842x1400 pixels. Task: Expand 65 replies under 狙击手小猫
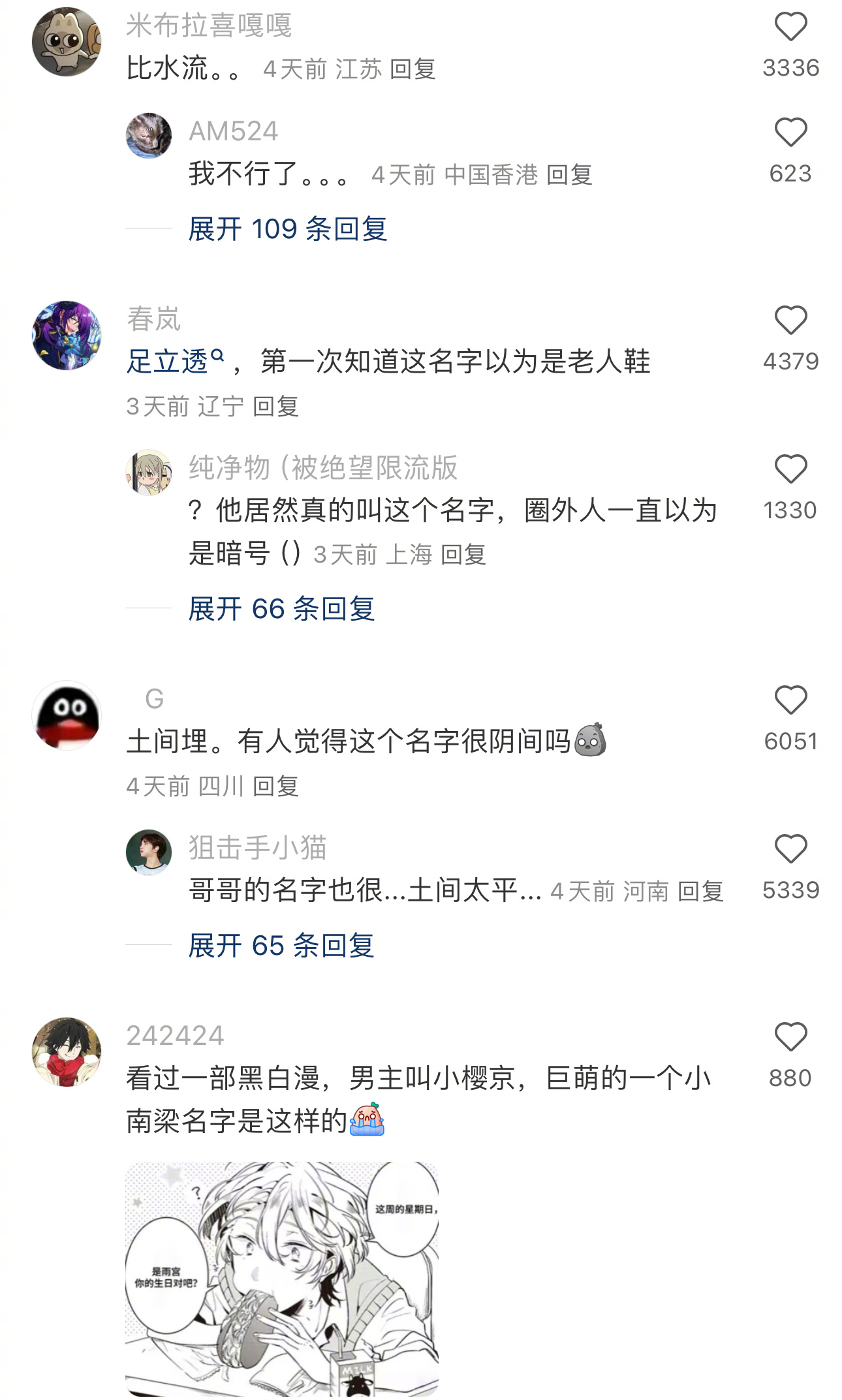point(281,946)
